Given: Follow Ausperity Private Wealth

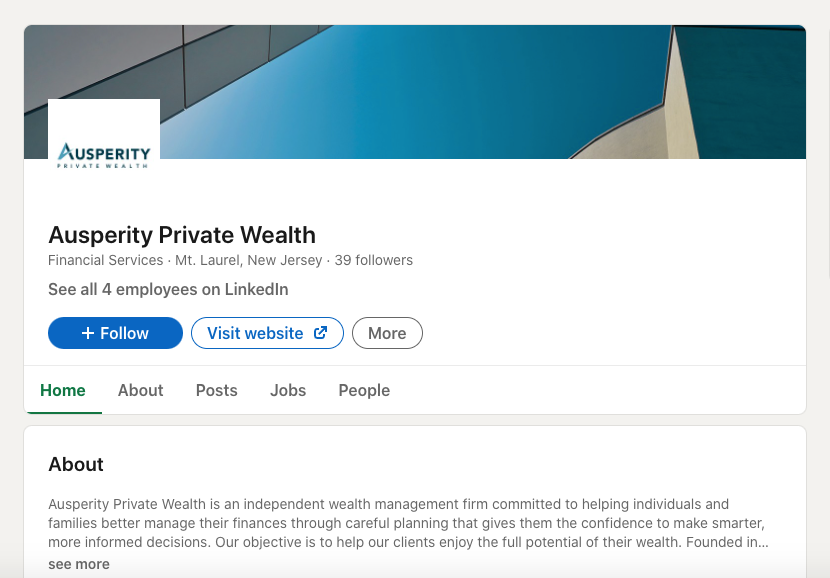Looking at the screenshot, I should coord(115,333).
